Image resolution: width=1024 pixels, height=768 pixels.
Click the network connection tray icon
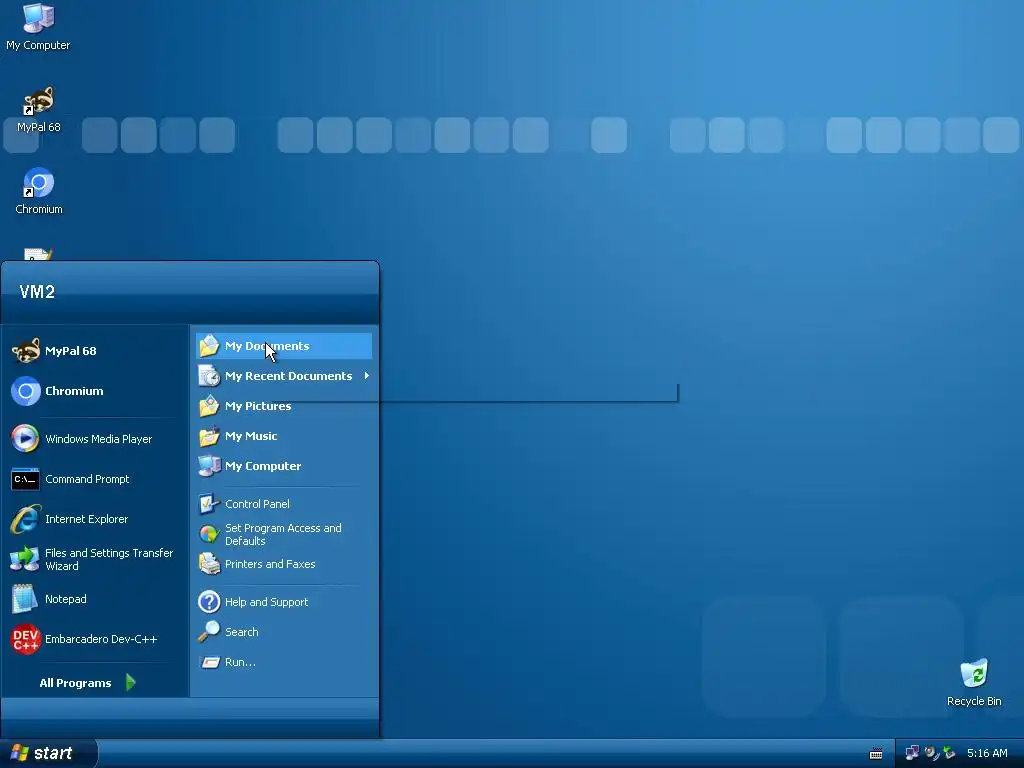[x=912, y=753]
